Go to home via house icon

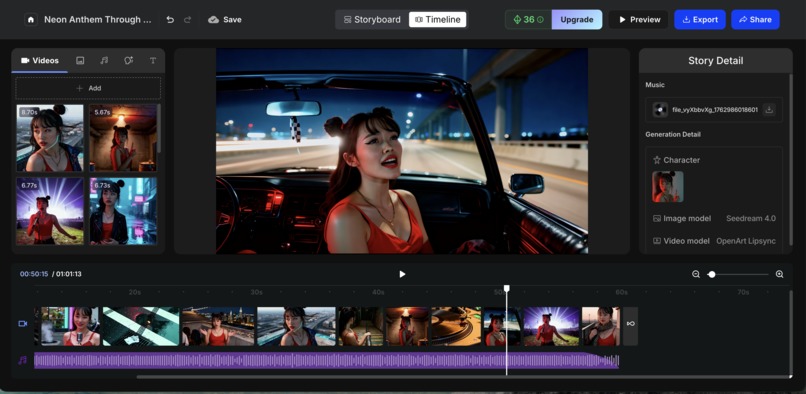31,20
